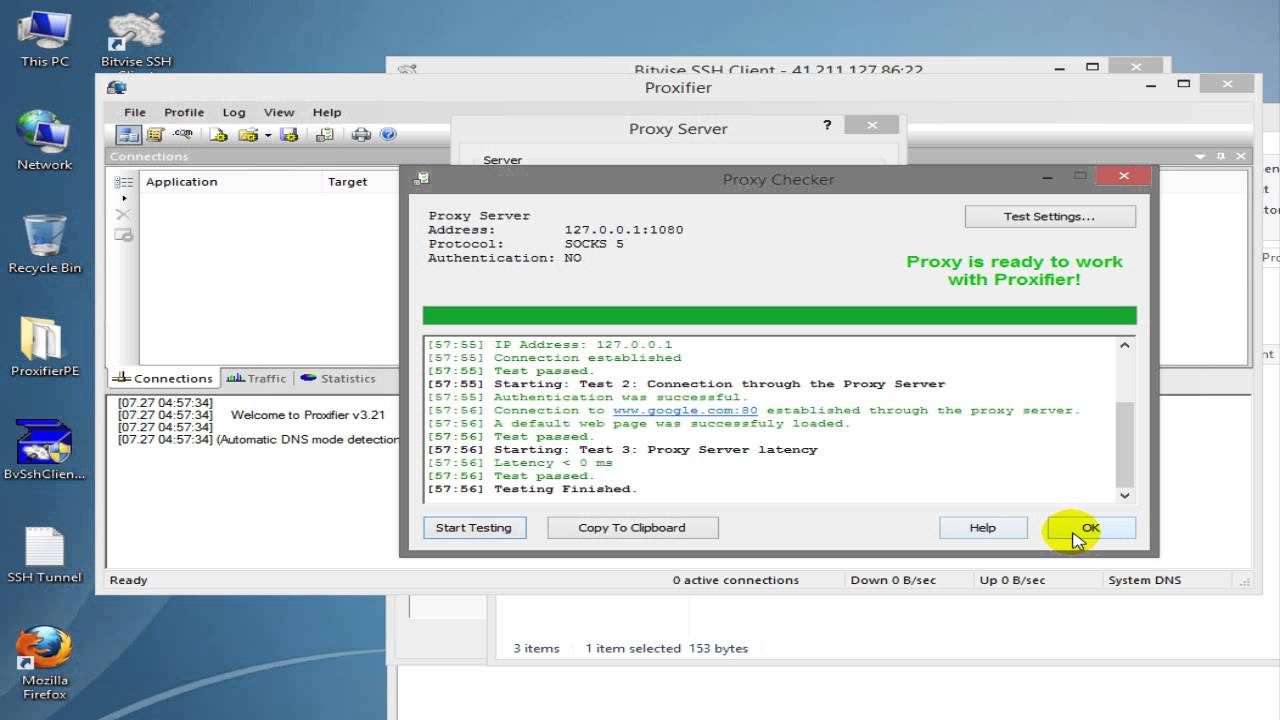Image resolution: width=1280 pixels, height=720 pixels.
Task: Click the 'System DNS' status bar entry
Action: point(1144,580)
